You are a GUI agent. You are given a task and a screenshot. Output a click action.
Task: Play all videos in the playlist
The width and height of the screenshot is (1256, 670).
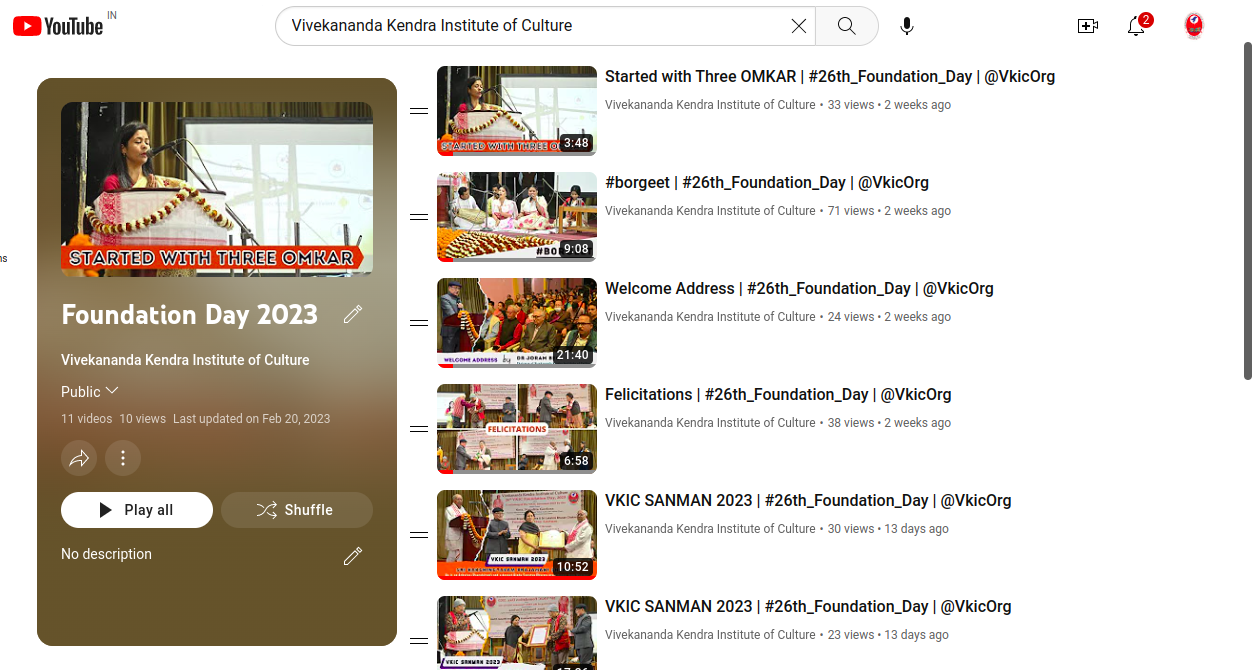[137, 510]
